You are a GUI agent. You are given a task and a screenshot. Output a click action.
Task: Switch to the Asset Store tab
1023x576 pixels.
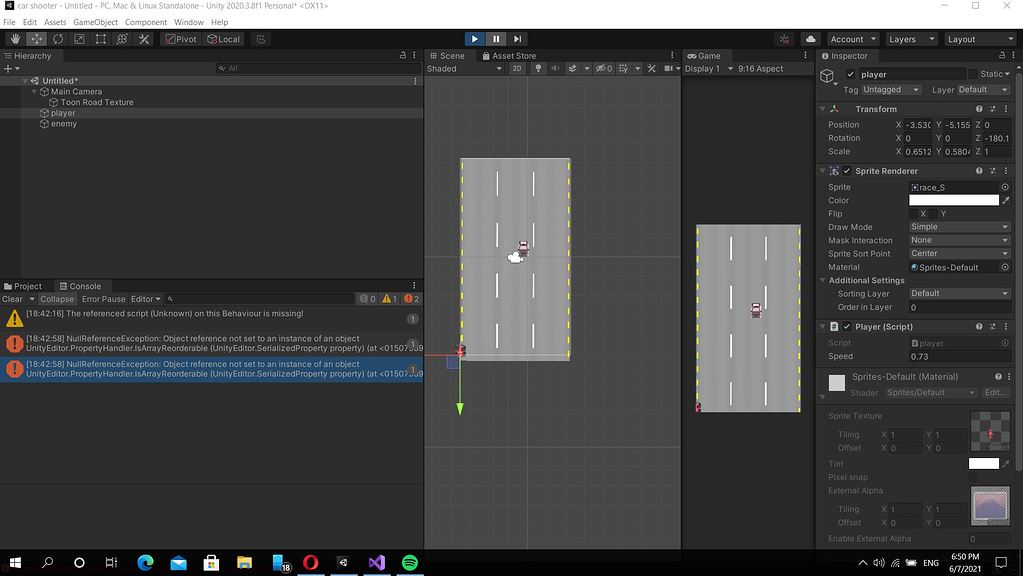tap(508, 56)
